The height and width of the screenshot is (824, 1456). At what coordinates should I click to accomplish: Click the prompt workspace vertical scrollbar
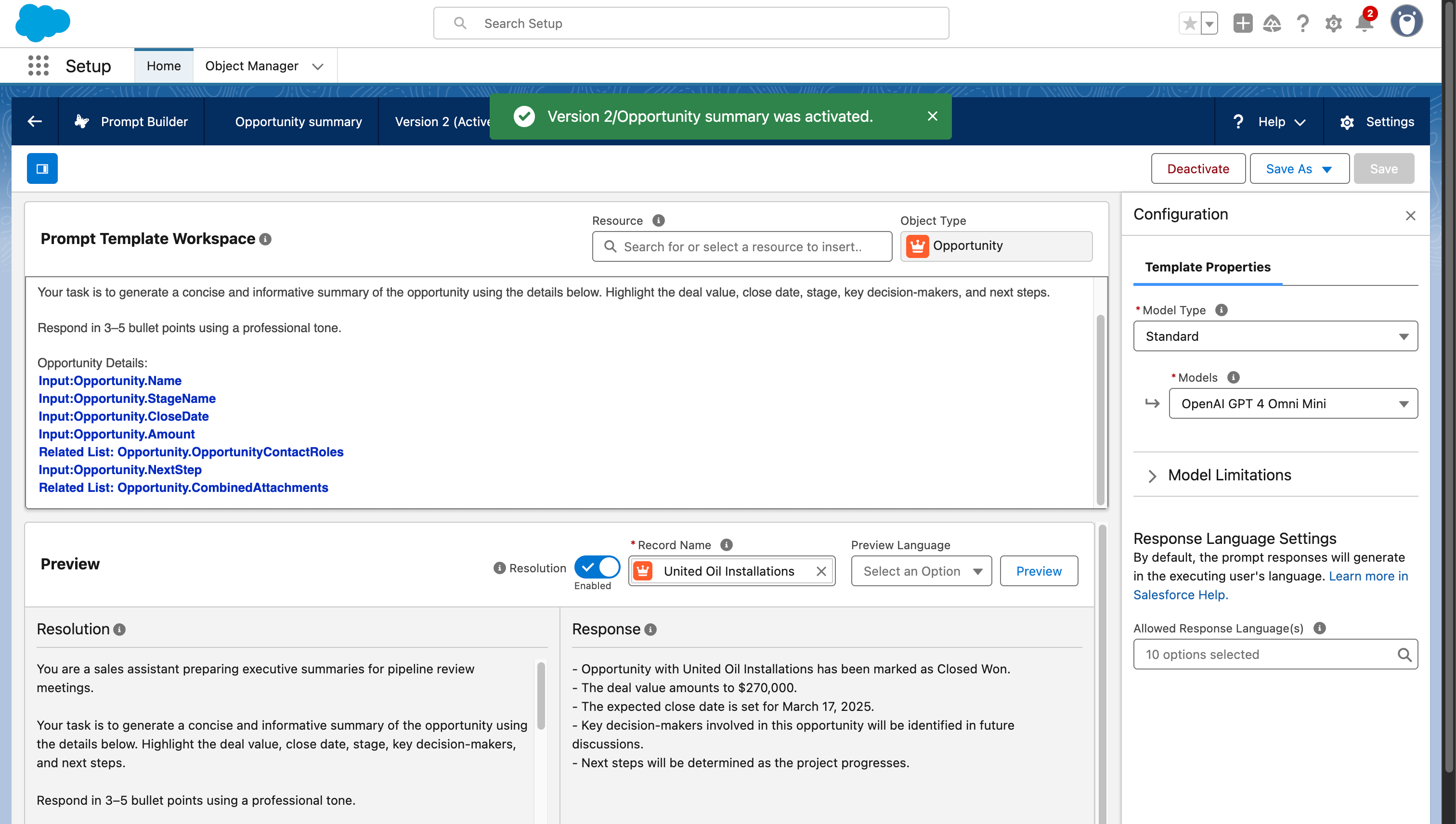1100,410
